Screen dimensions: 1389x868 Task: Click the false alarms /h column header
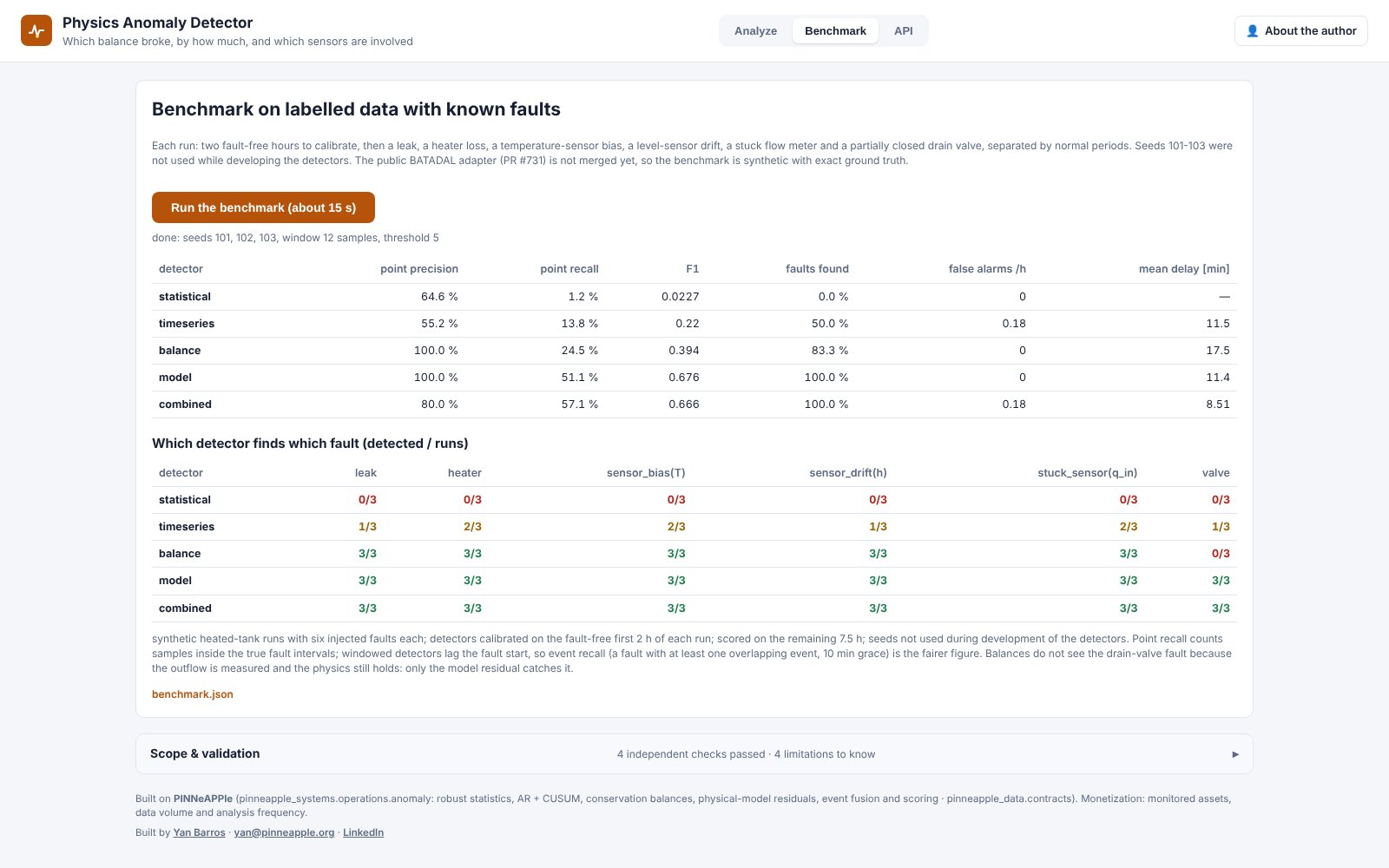point(987,269)
